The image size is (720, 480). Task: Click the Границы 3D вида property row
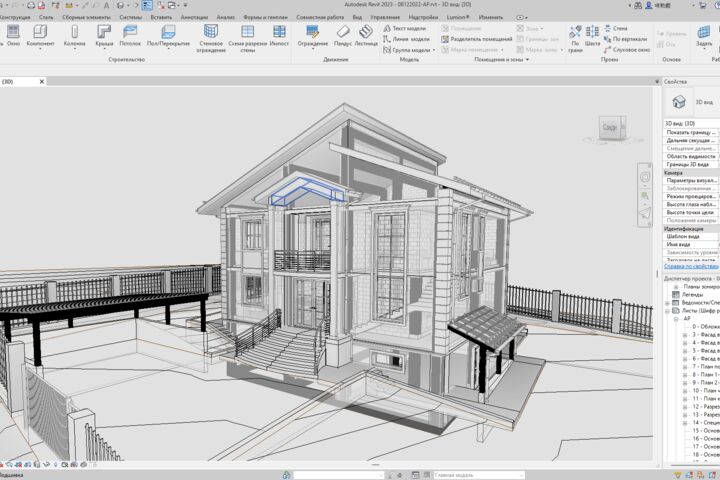[692, 164]
